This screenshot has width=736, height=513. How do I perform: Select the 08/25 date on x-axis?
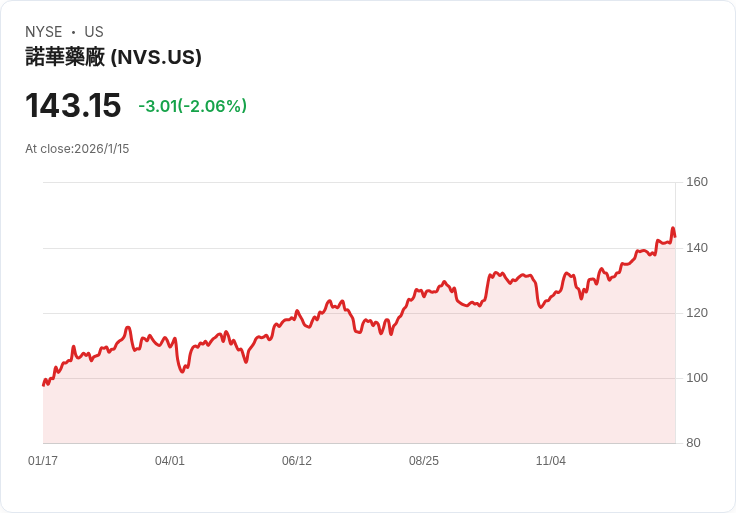click(x=424, y=461)
